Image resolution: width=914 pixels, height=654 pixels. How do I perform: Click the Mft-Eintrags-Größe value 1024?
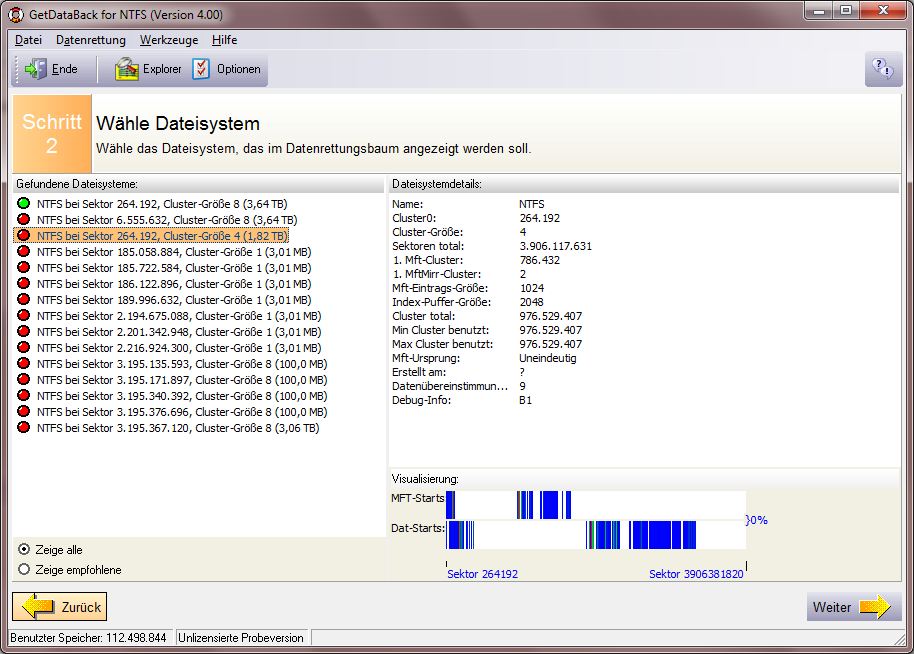click(532, 288)
